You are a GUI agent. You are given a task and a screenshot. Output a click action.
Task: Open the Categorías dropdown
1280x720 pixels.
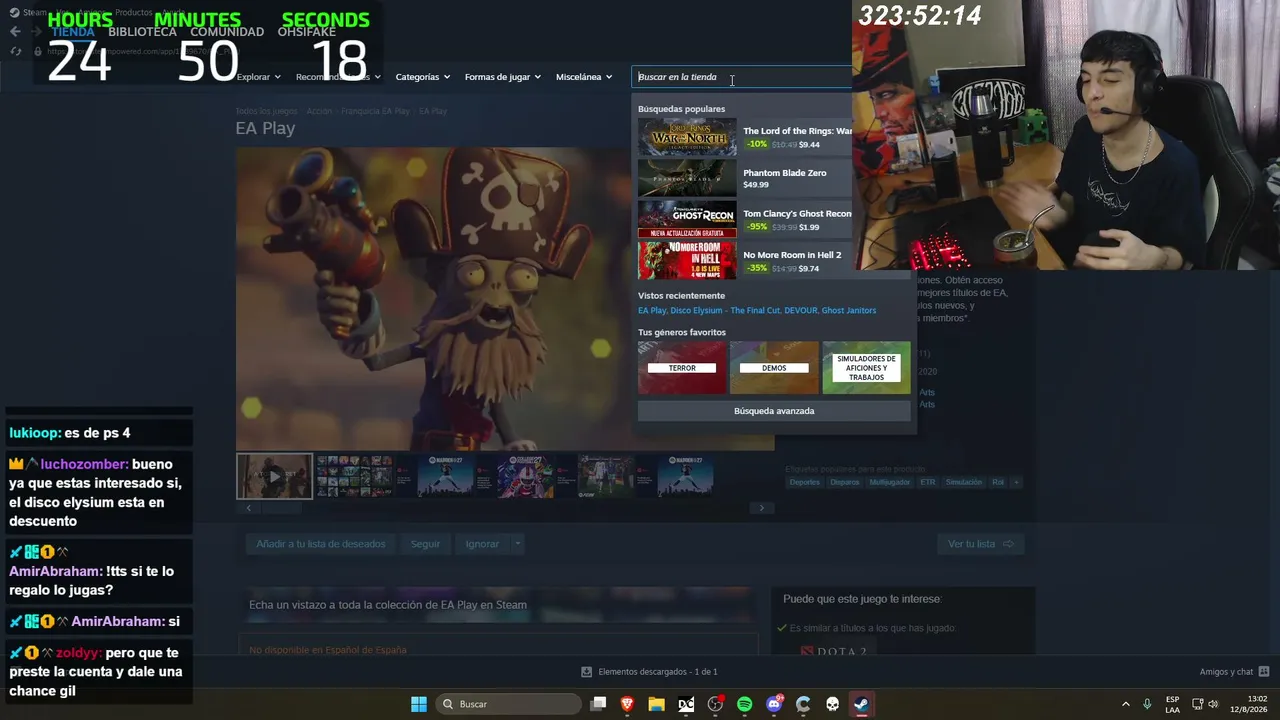pos(423,77)
